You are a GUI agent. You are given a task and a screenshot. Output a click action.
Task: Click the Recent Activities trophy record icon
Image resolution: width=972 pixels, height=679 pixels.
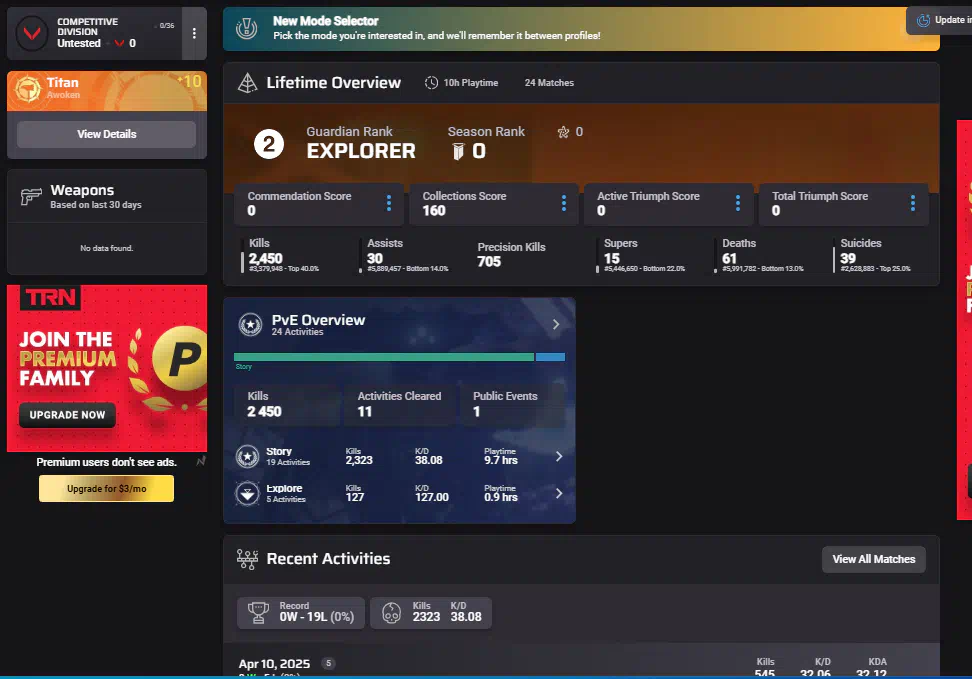[x=260, y=613]
